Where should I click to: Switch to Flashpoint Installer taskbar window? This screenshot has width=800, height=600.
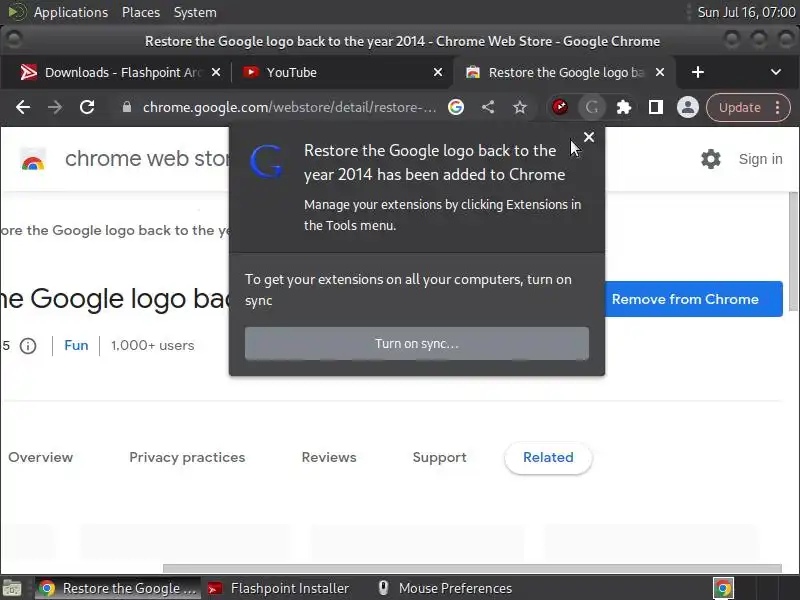point(279,588)
